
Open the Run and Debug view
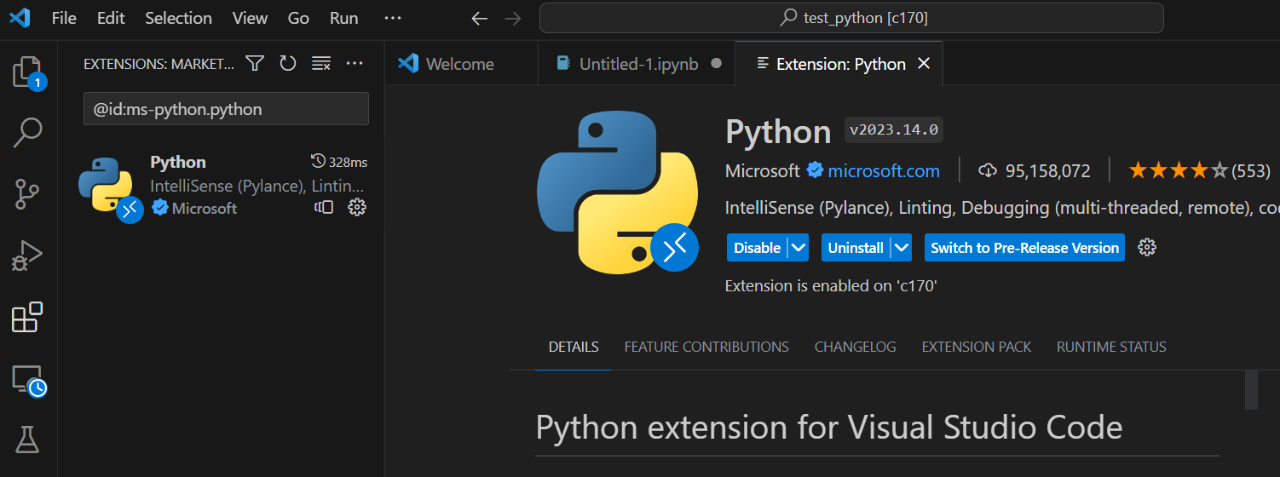(x=27, y=255)
